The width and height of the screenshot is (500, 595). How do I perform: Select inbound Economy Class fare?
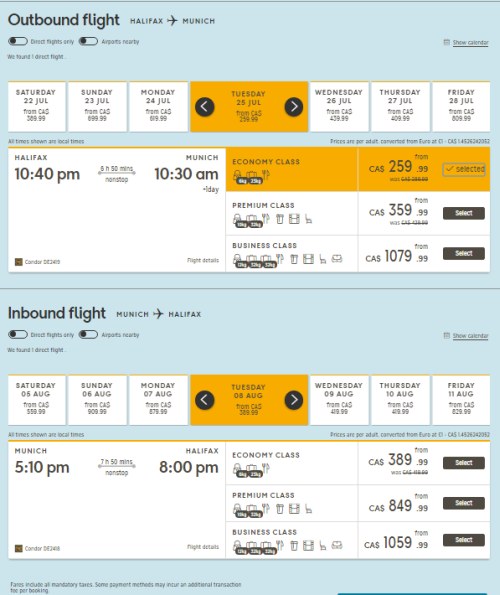[x=464, y=463]
